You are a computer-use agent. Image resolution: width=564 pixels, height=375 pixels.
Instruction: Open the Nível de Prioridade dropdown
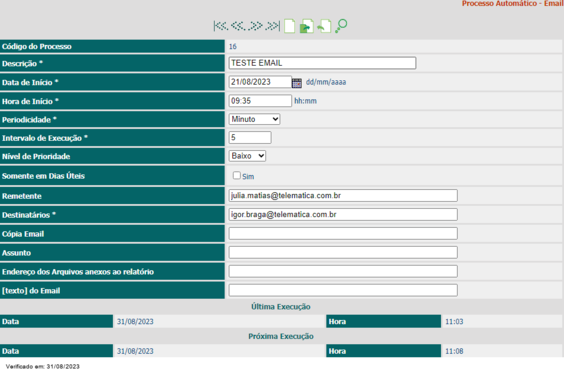point(247,156)
